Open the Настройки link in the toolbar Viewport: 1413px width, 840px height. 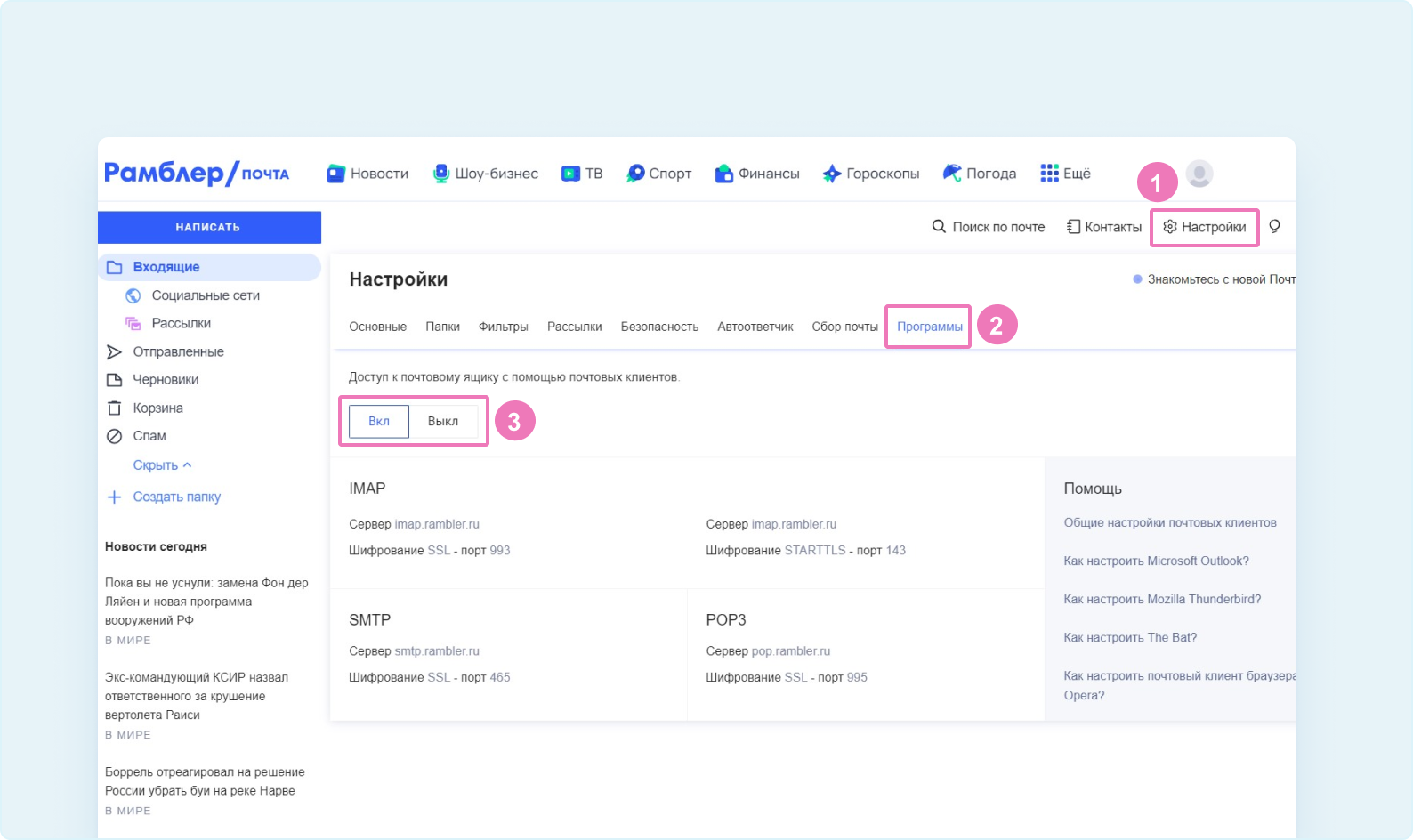(1214, 227)
